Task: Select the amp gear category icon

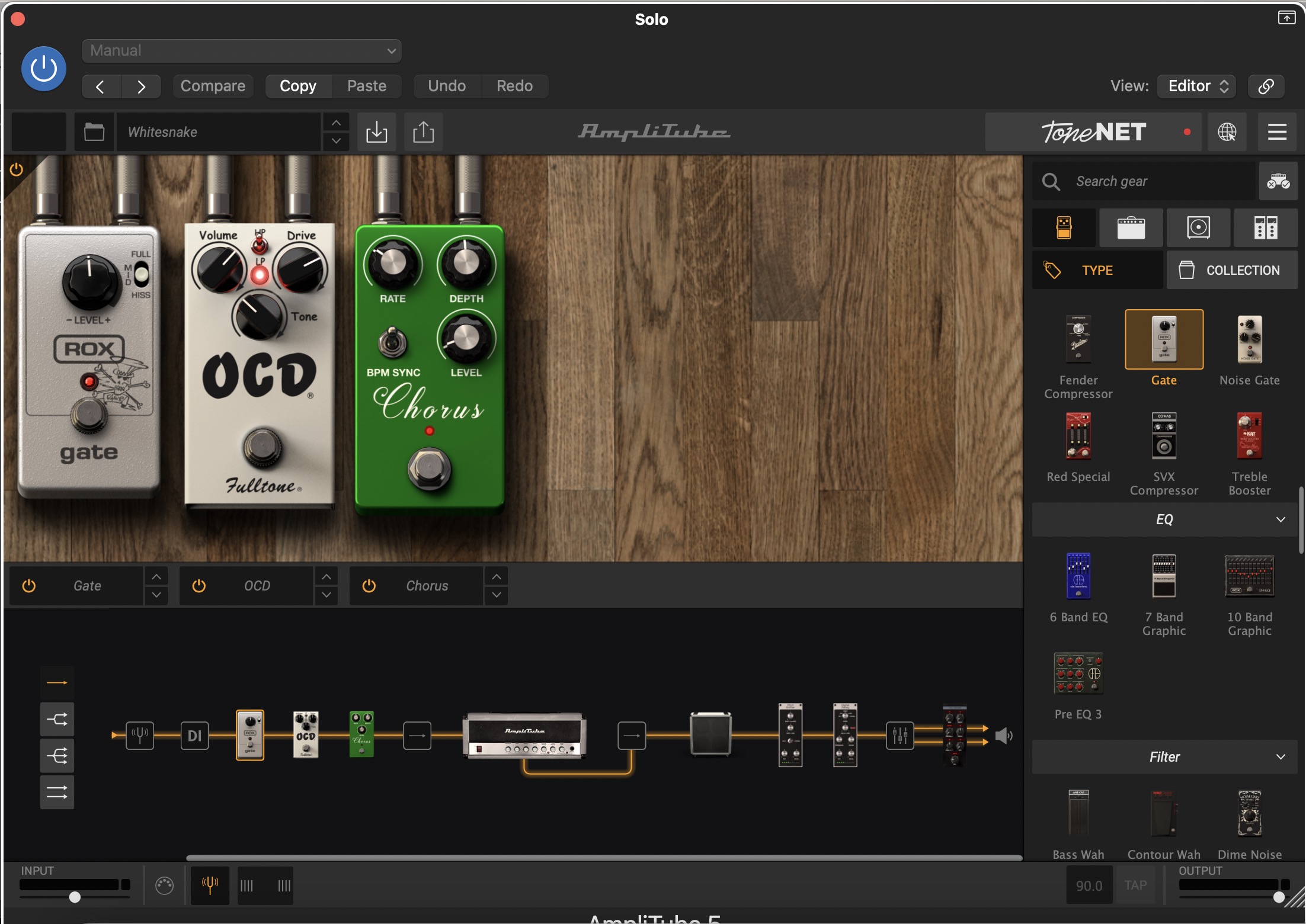Action: pyautogui.click(x=1131, y=227)
